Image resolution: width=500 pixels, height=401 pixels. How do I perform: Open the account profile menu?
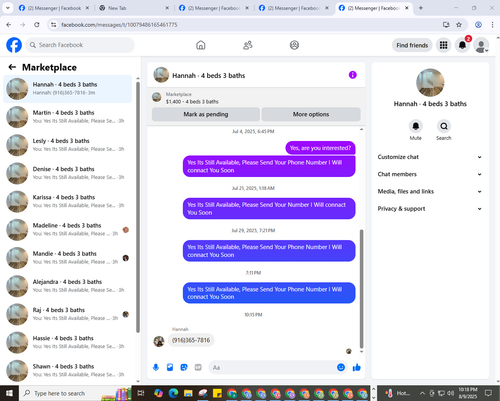point(481,45)
